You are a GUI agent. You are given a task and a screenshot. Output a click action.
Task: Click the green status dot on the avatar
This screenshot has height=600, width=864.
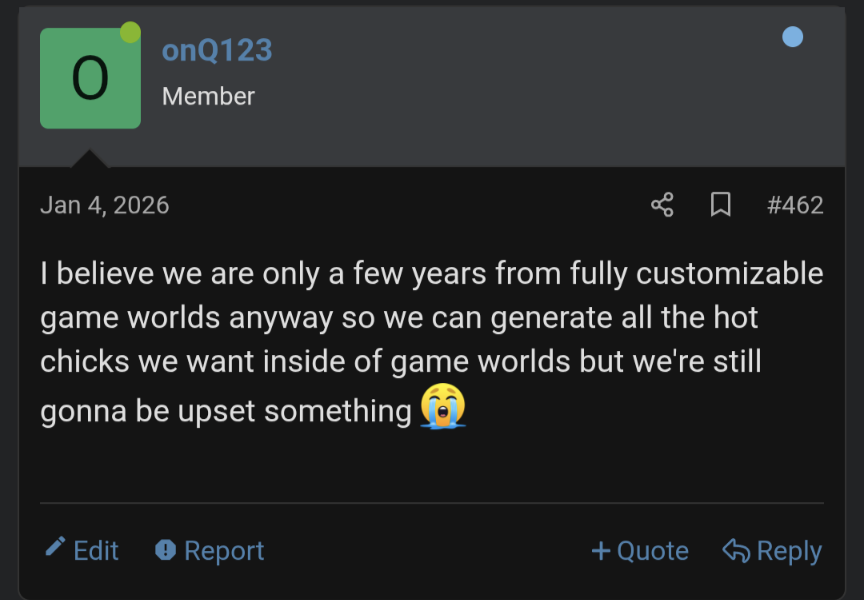128,30
